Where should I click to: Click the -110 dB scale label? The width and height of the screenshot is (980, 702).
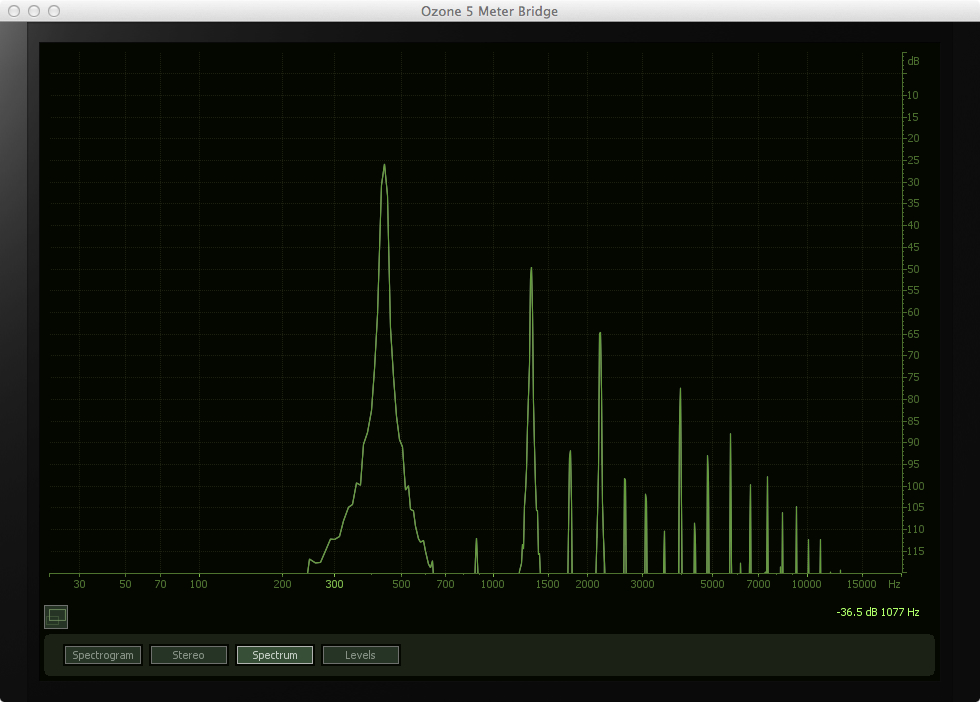tap(914, 529)
